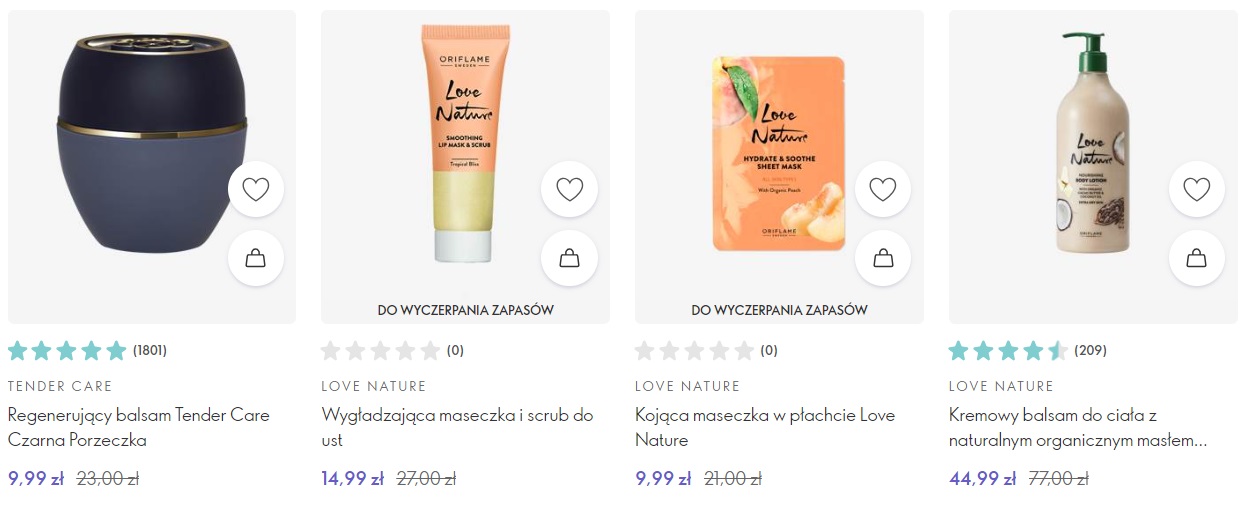Viewport: 1247px width, 506px height.
Task: Add Tender Care balsam to wishlist heart
Action: [x=256, y=189]
